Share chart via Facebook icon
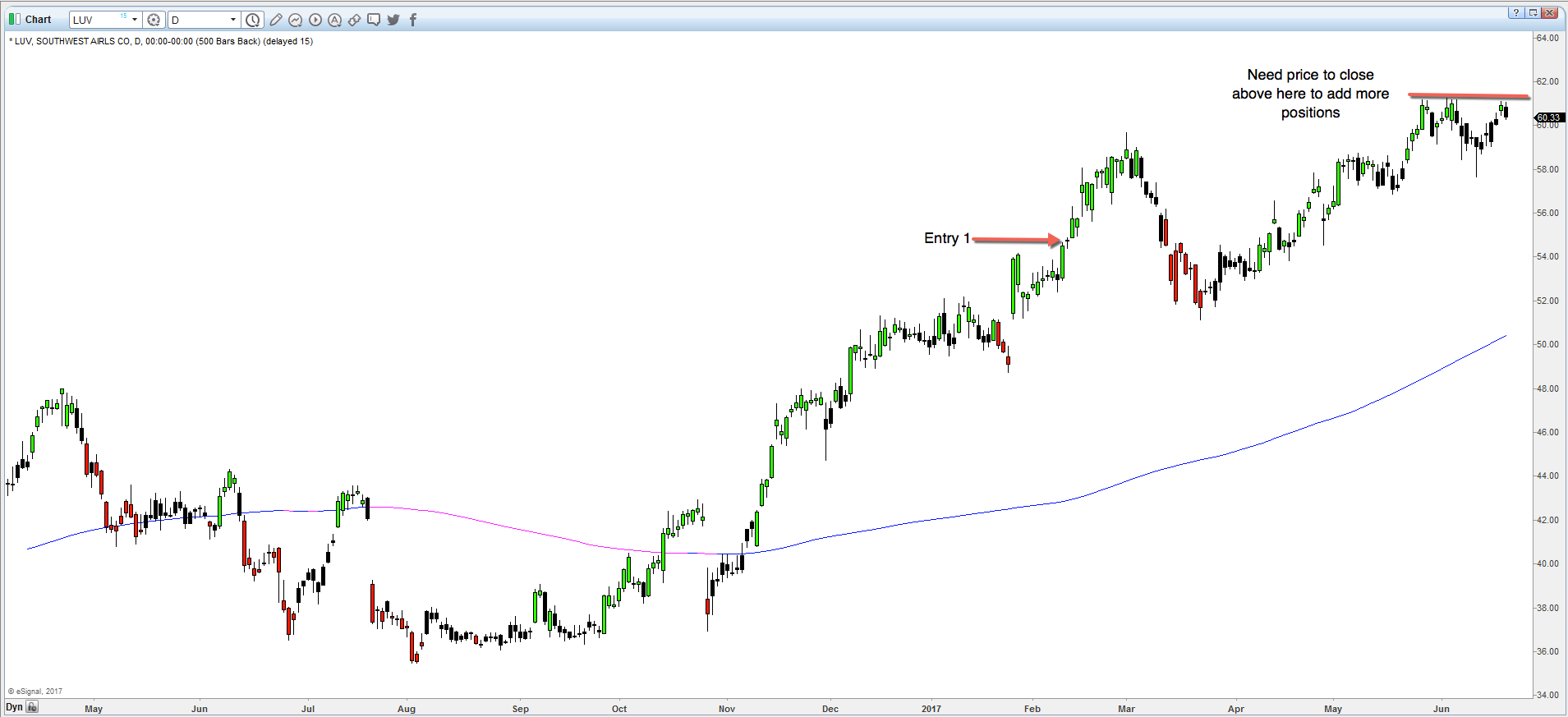 (413, 20)
